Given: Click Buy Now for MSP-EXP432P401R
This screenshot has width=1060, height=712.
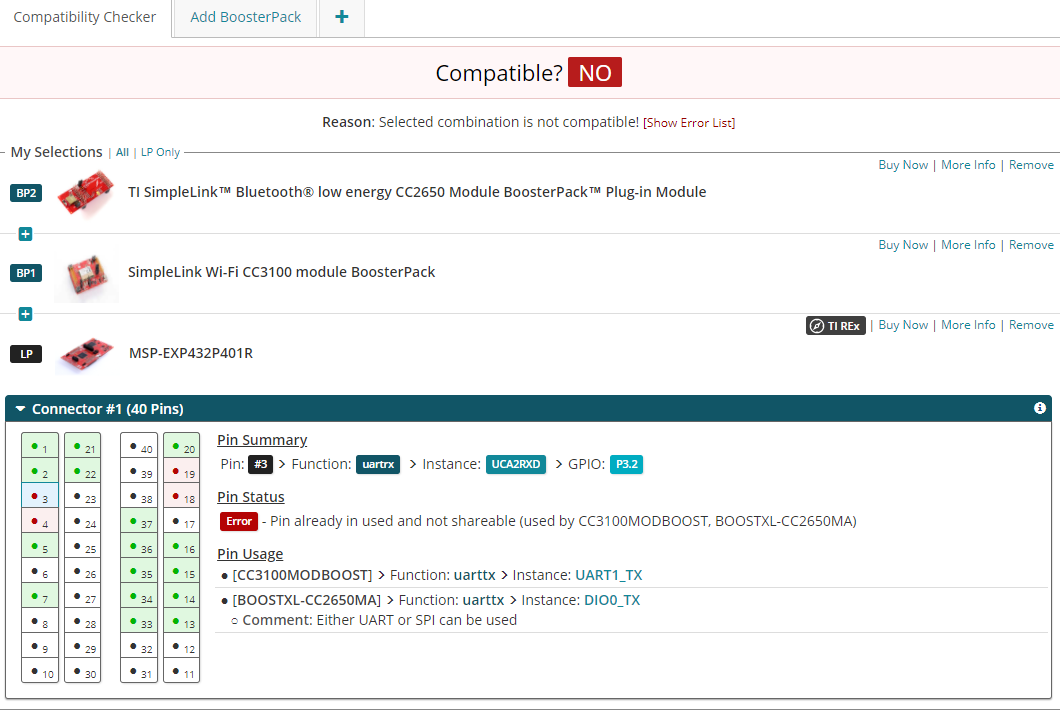Looking at the screenshot, I should click(903, 325).
